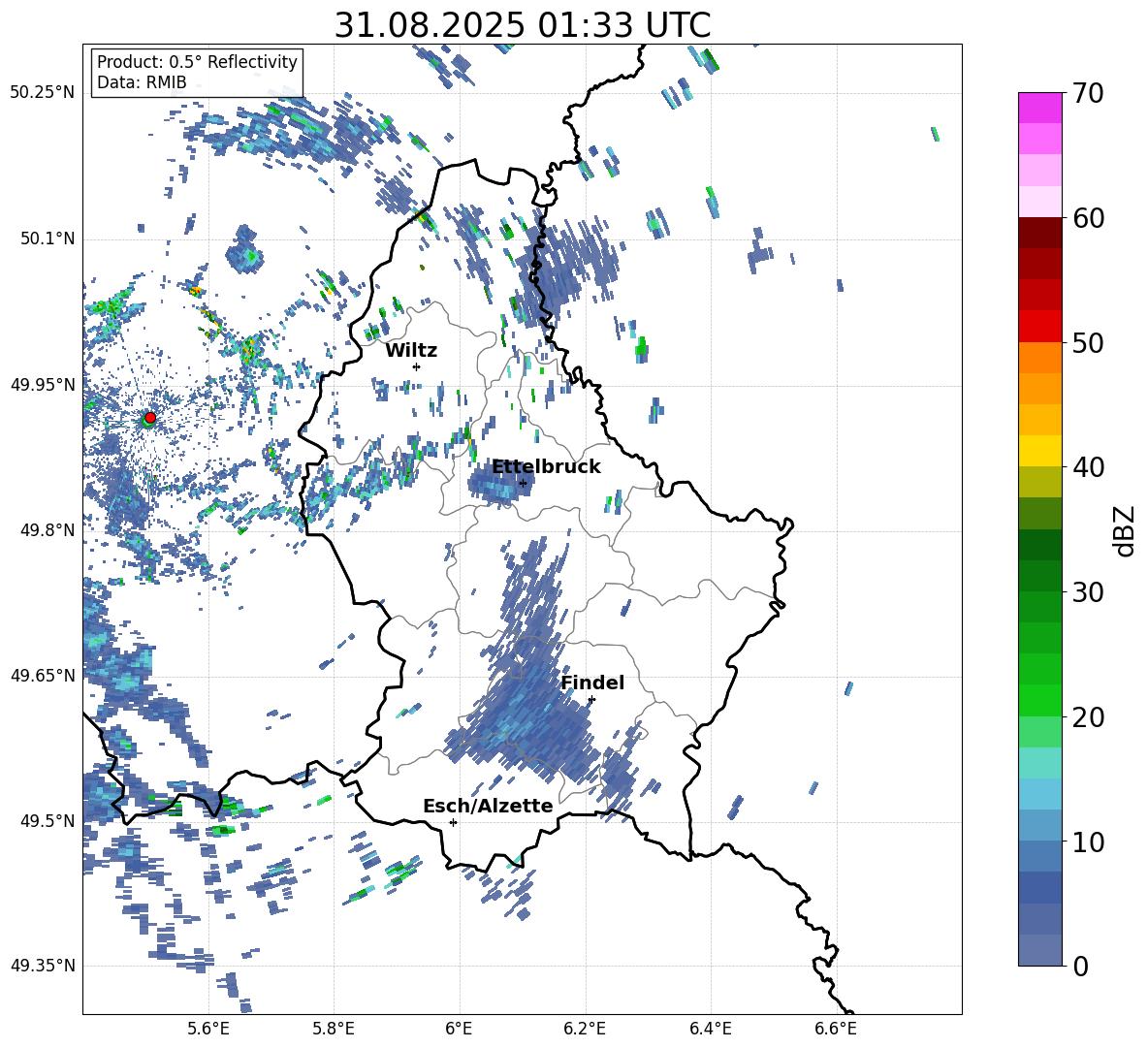Click the 6.6°E longitude label
1148x1048 pixels.
pos(836,1029)
